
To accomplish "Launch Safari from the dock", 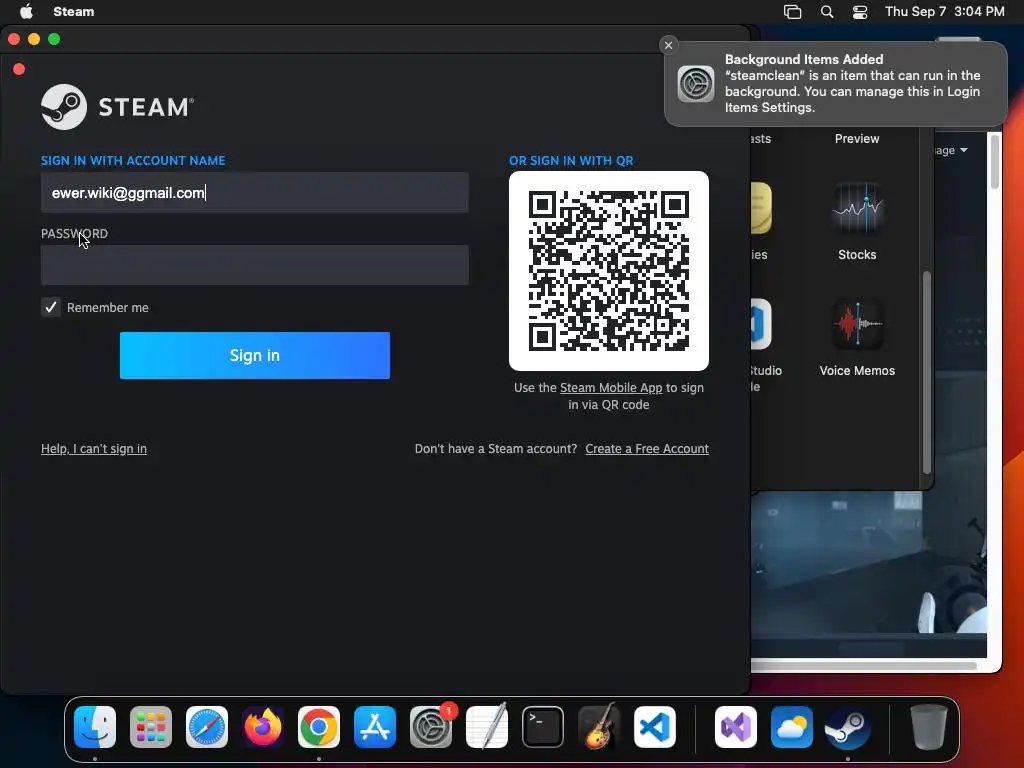I will (207, 727).
